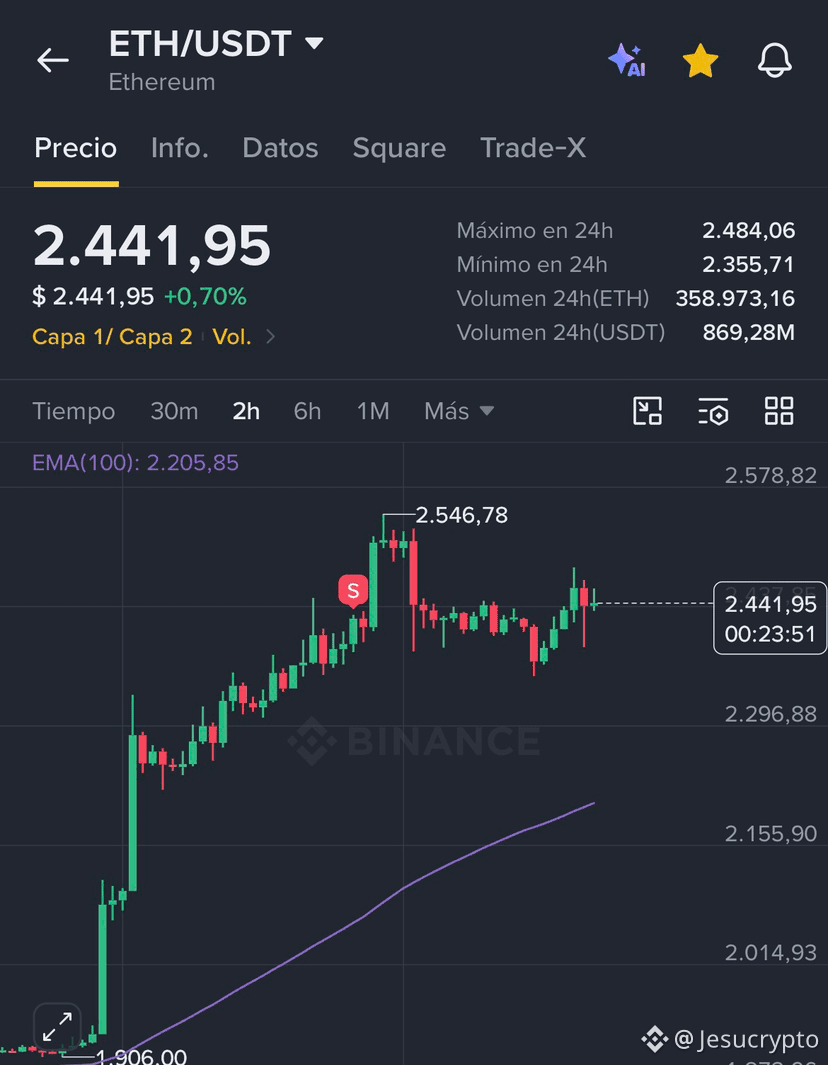This screenshot has width=828, height=1065.
Task: Tap the 2.014,93 axis price label
Action: pyautogui.click(x=771, y=953)
